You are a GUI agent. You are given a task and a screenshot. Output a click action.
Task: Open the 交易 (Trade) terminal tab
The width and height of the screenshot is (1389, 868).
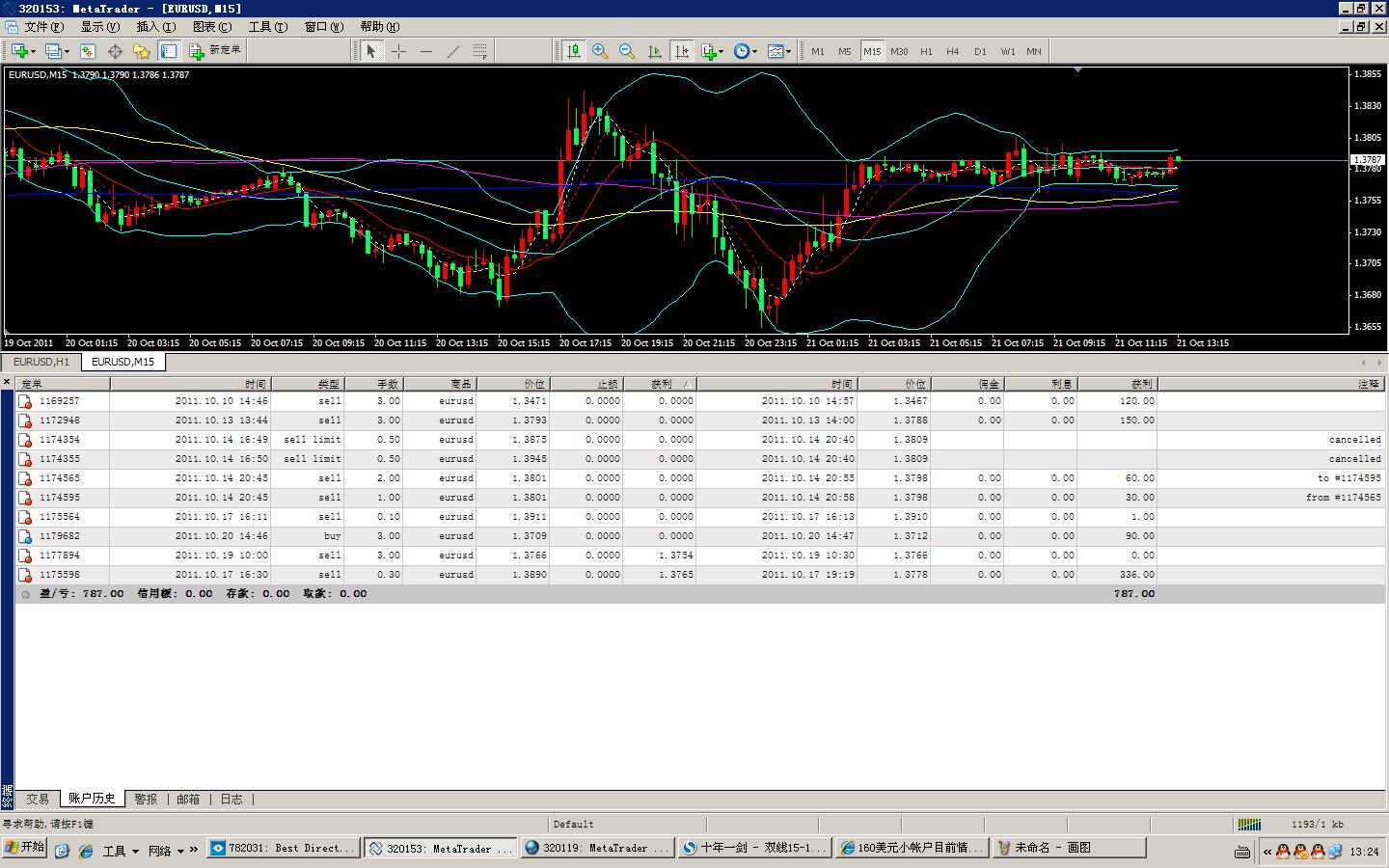tap(38, 799)
